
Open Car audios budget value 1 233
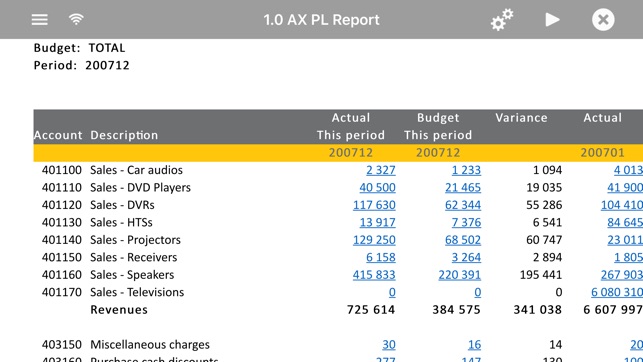[x=466, y=170]
